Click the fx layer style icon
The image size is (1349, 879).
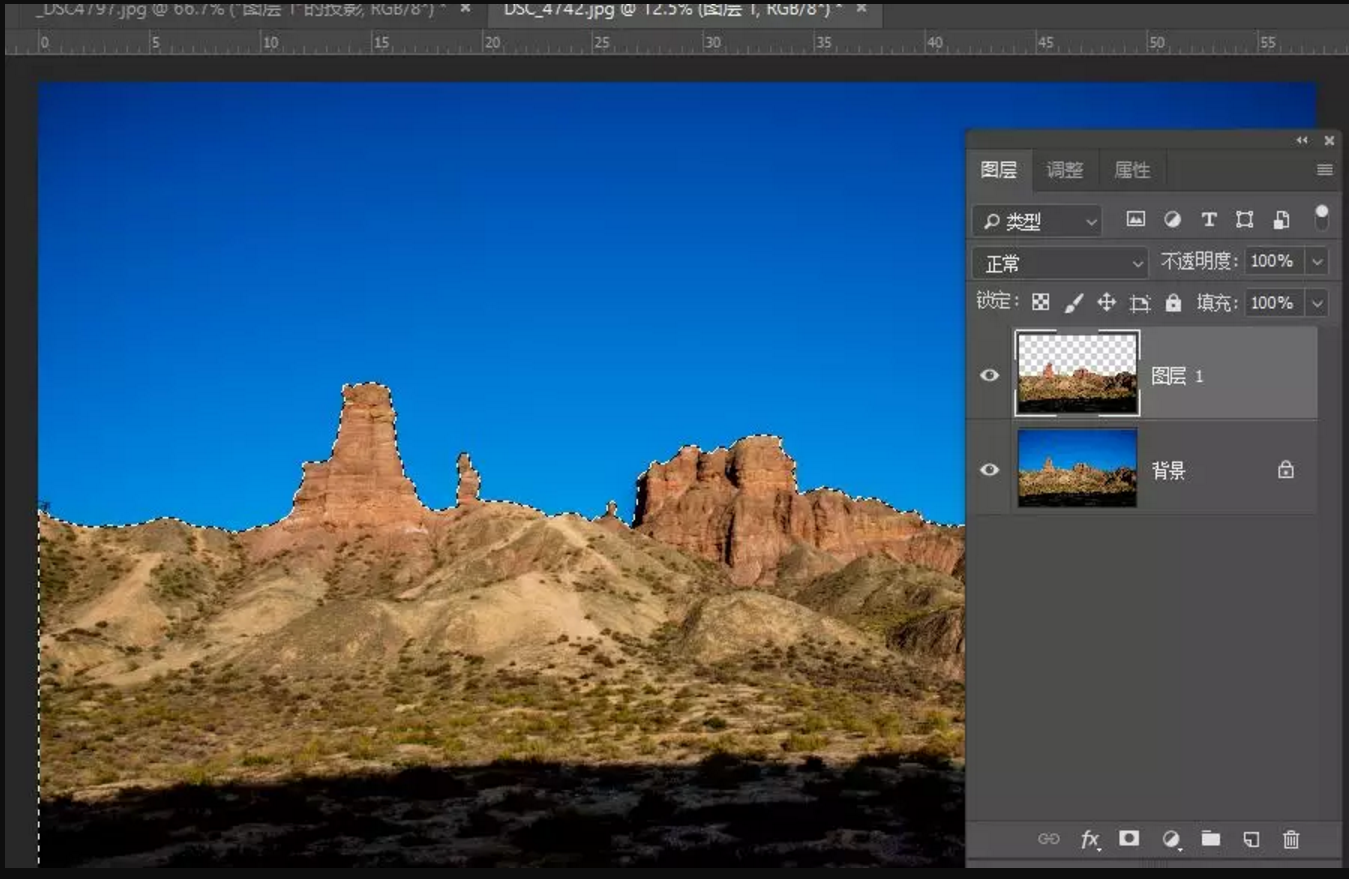(1089, 840)
